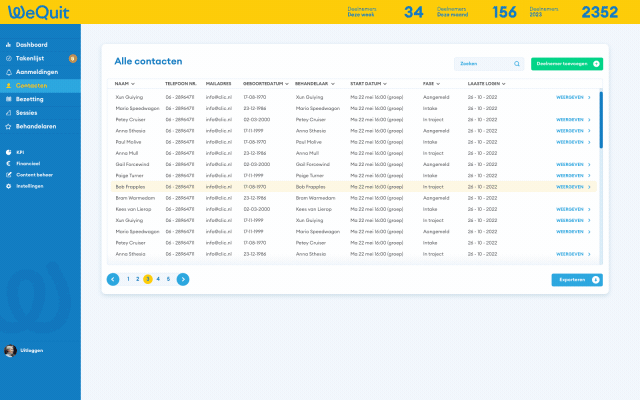Click the Takenlijst check icon
Screen dimensions: 640x400
[x=8, y=58]
